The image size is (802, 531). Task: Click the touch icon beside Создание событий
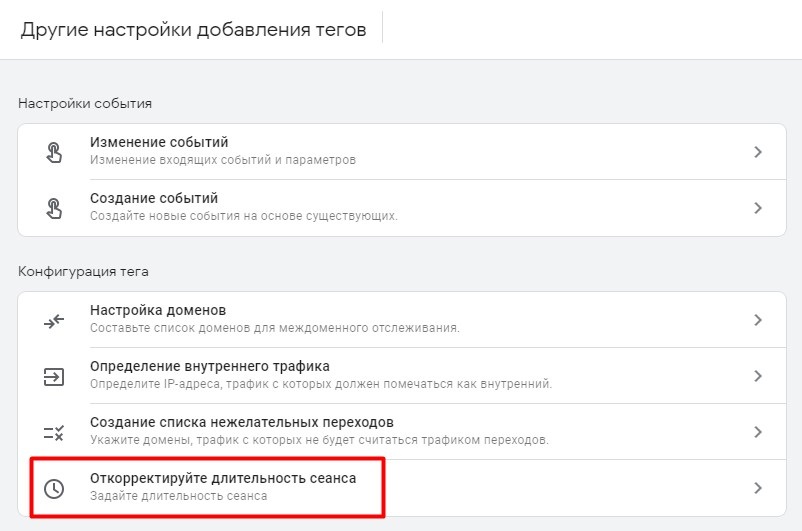pos(54,208)
